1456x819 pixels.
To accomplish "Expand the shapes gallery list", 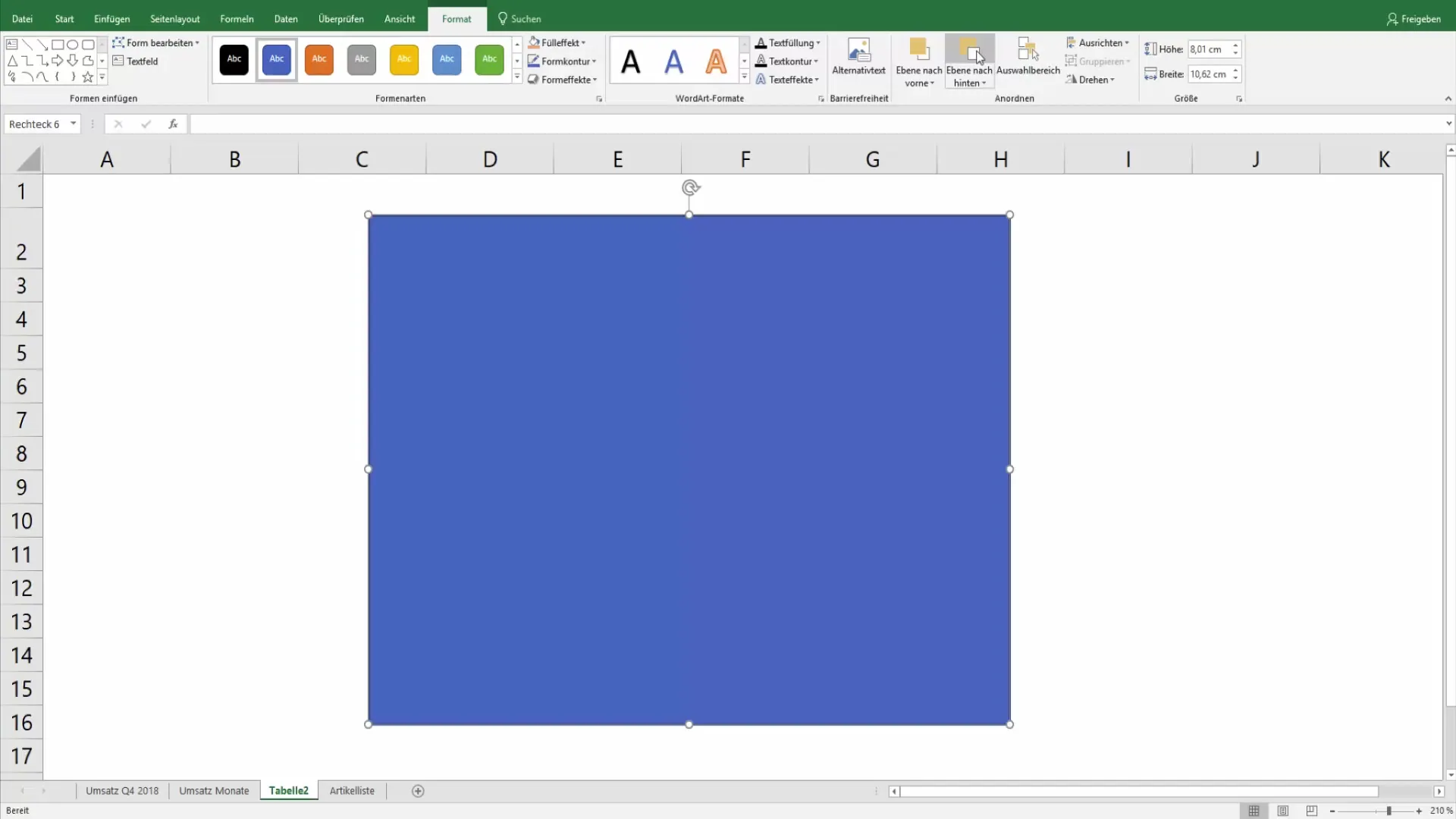I will [x=102, y=77].
